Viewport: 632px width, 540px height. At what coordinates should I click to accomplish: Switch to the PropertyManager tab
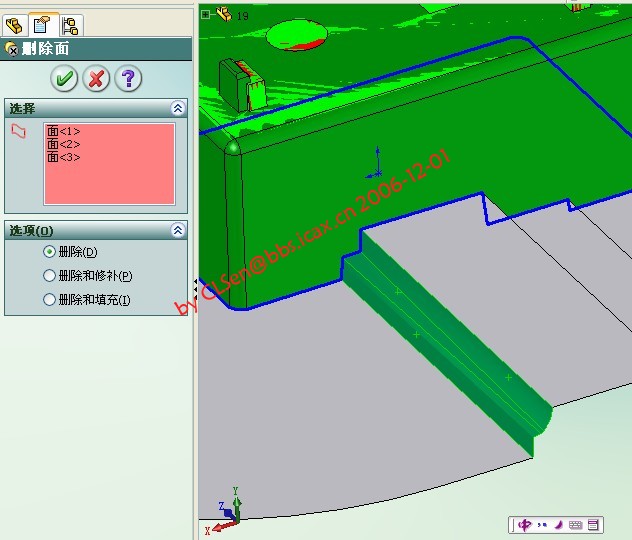tap(42, 25)
